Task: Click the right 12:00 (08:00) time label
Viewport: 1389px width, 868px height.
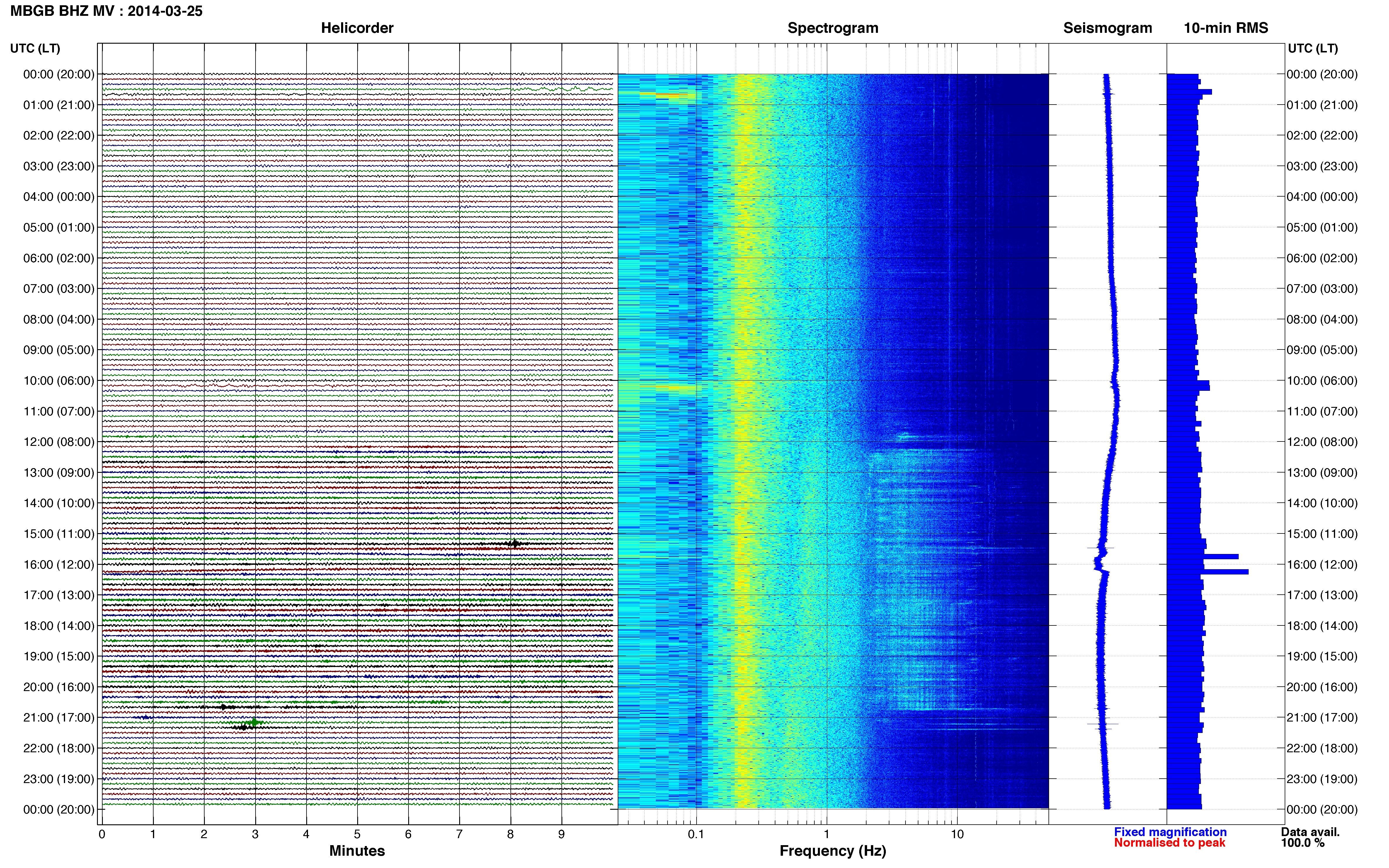Action: [x=1322, y=442]
